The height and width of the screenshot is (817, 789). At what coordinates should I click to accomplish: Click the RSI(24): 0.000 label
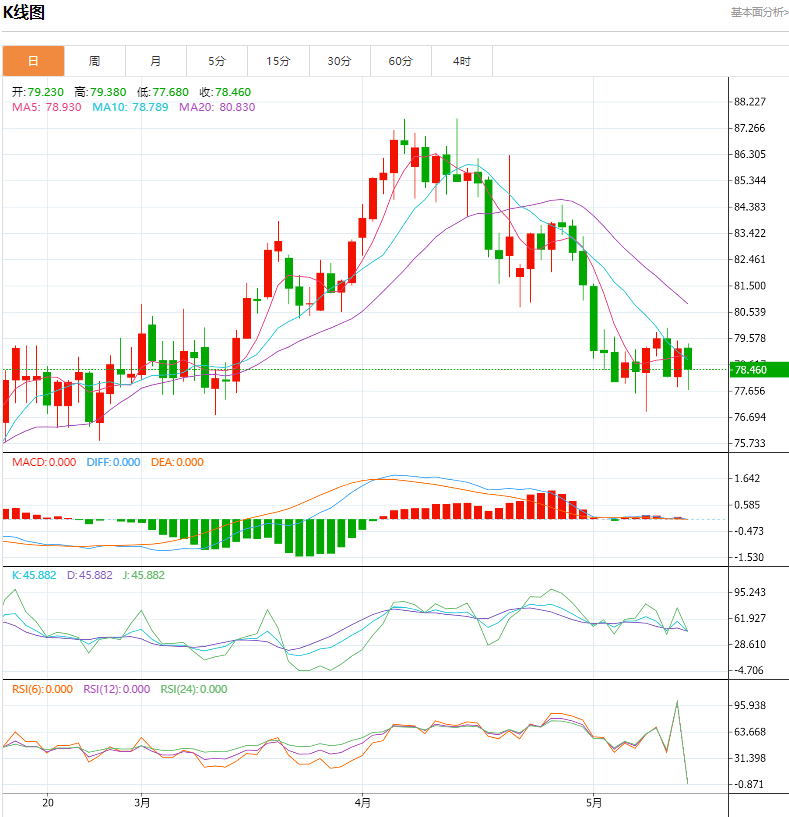(x=194, y=689)
